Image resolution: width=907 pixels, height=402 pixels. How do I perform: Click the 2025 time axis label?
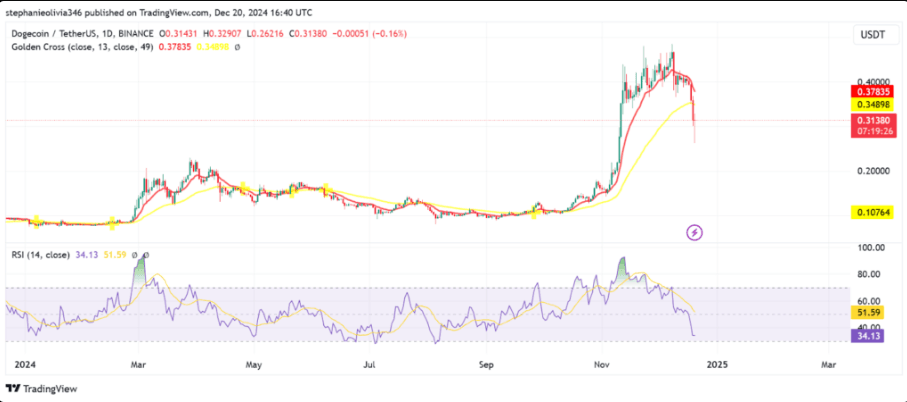coord(717,365)
